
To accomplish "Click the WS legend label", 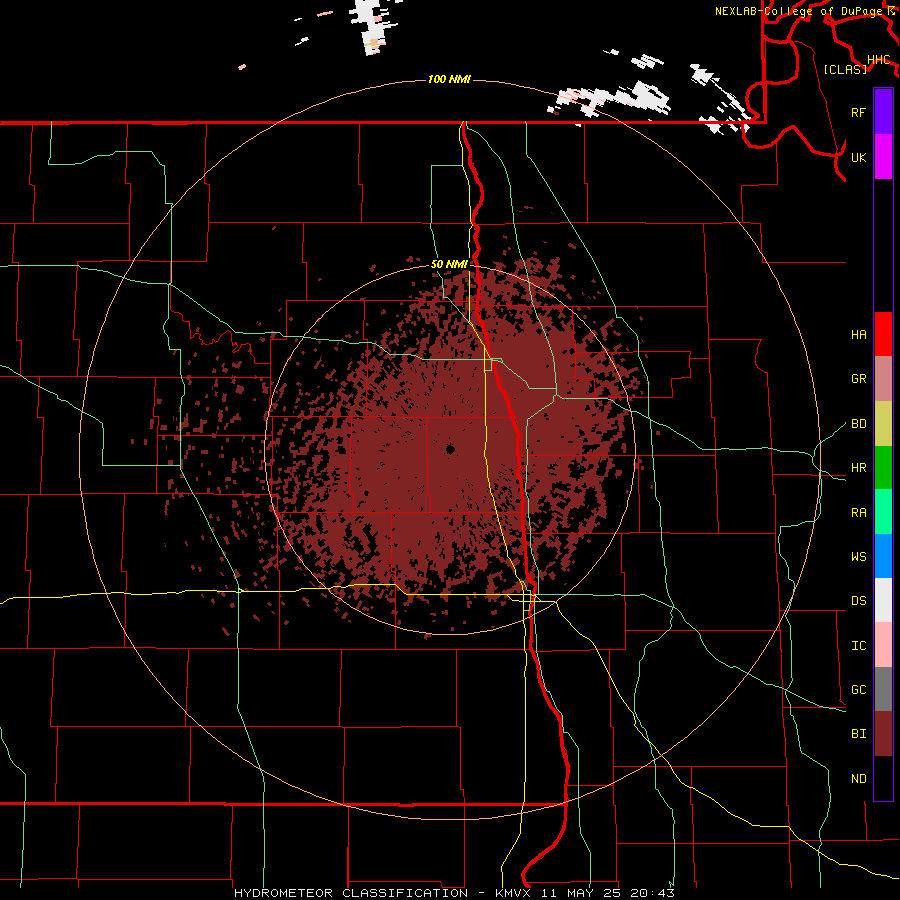I will [x=858, y=556].
